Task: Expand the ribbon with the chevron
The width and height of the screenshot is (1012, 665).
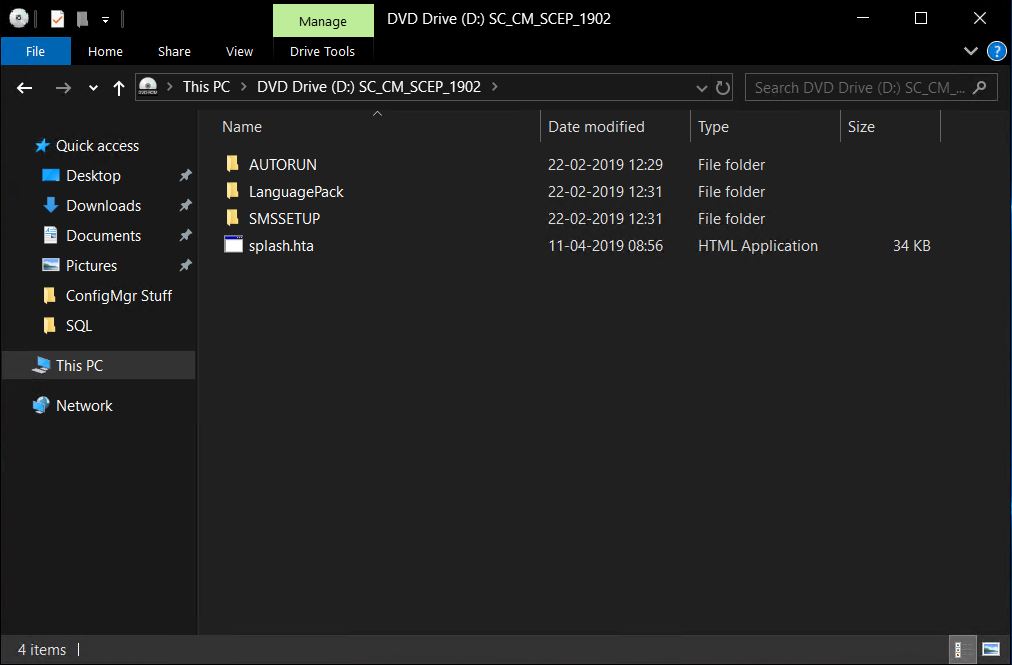Action: point(970,51)
